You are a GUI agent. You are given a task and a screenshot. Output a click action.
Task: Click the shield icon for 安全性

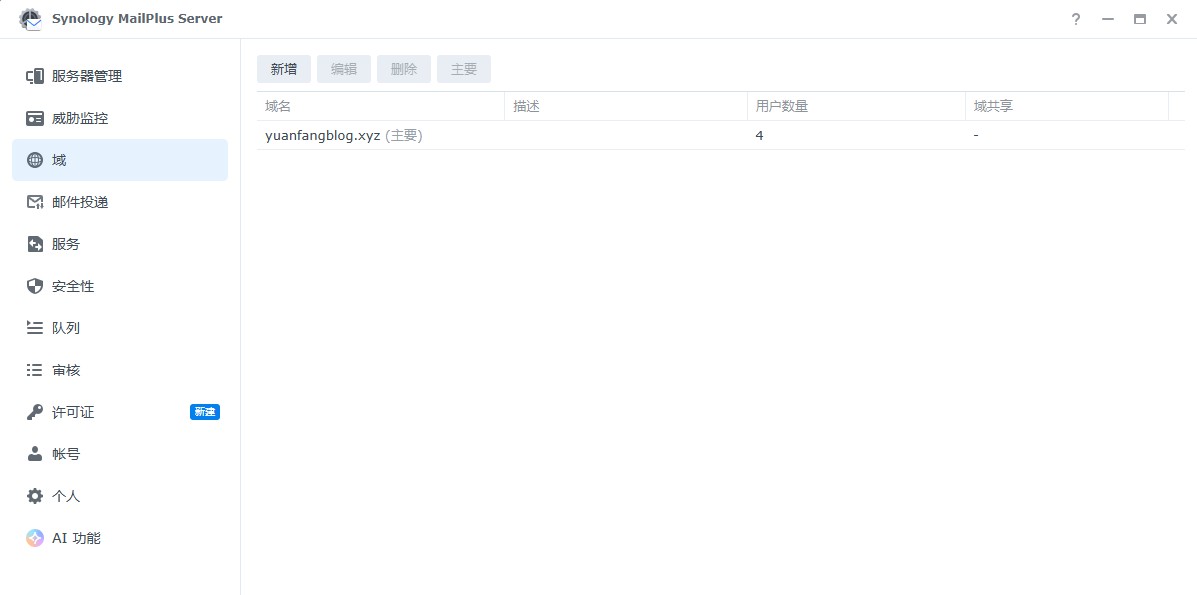(35, 286)
